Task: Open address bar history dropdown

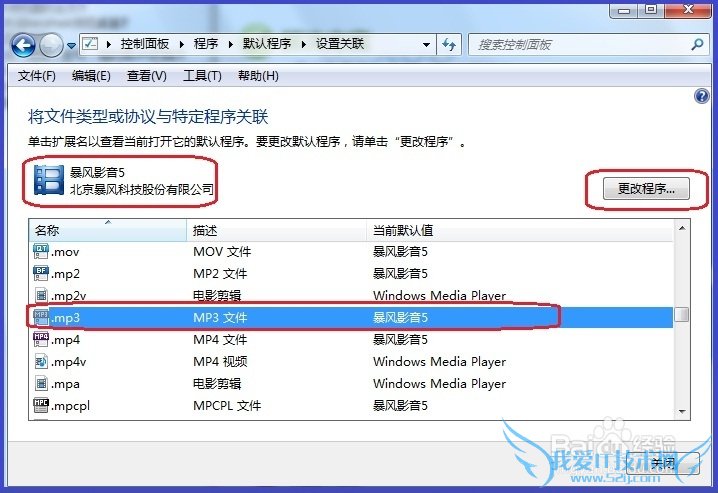Action: 426,45
